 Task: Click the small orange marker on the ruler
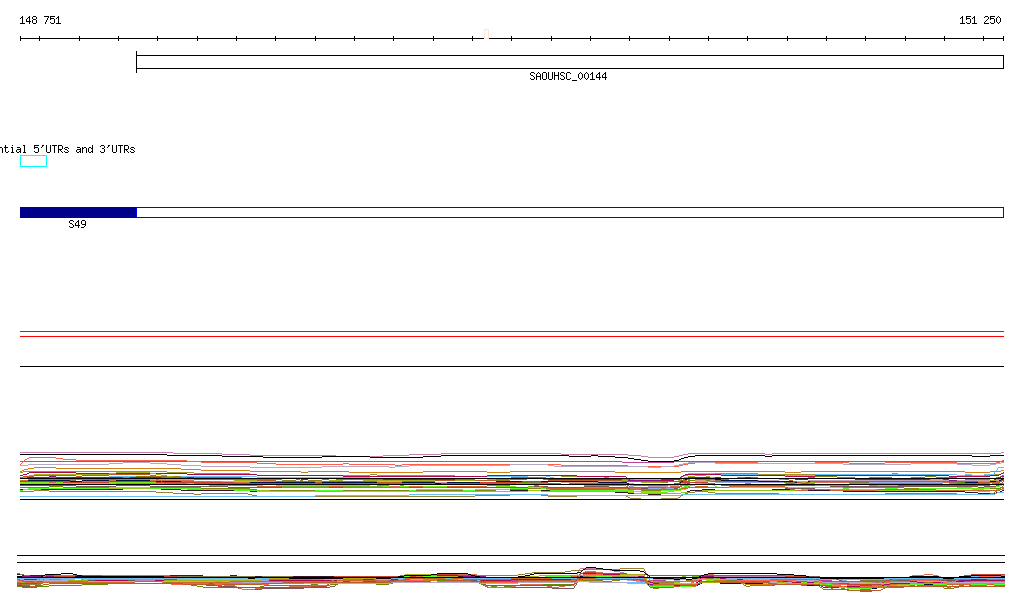point(486,35)
